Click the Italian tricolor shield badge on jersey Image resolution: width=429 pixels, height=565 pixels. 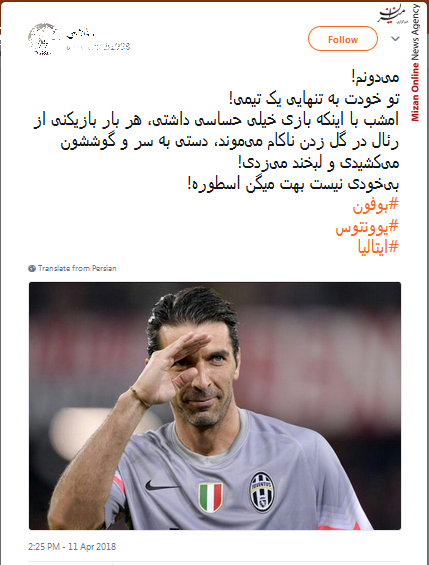click(211, 498)
